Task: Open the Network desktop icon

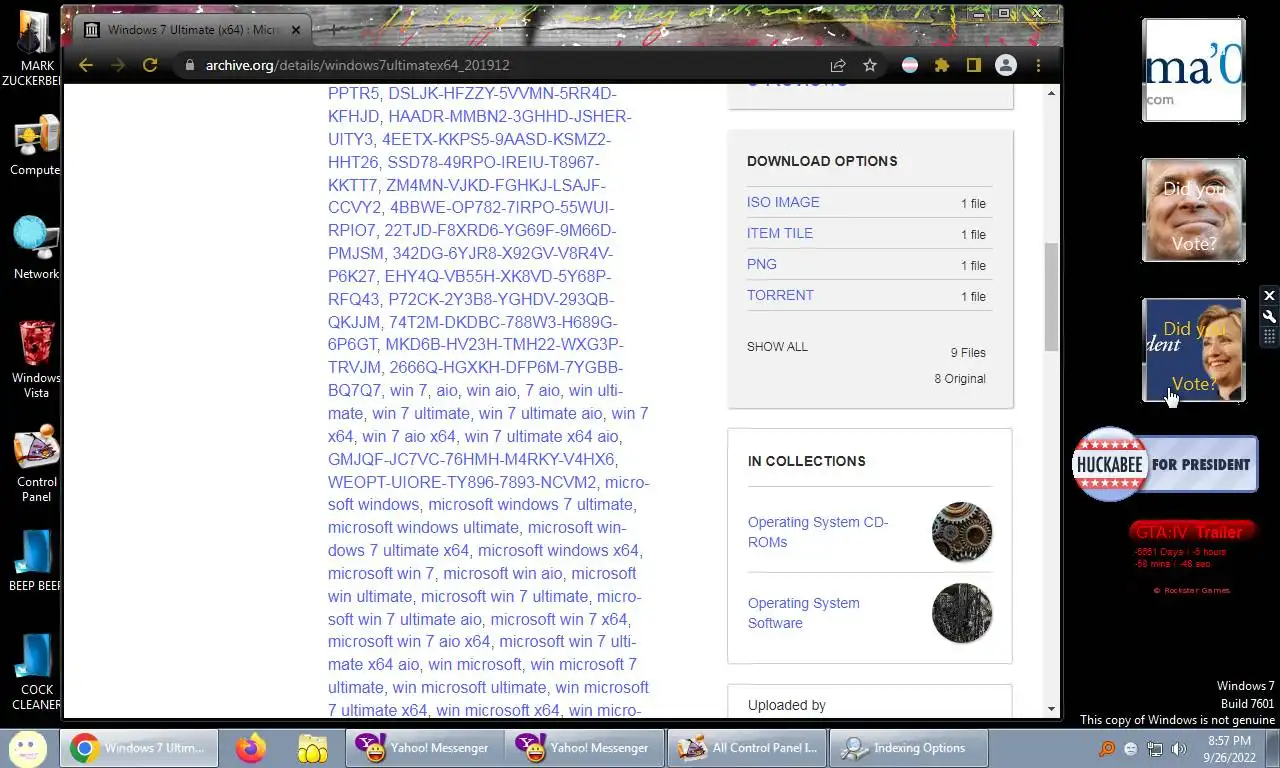Action: click(36, 249)
